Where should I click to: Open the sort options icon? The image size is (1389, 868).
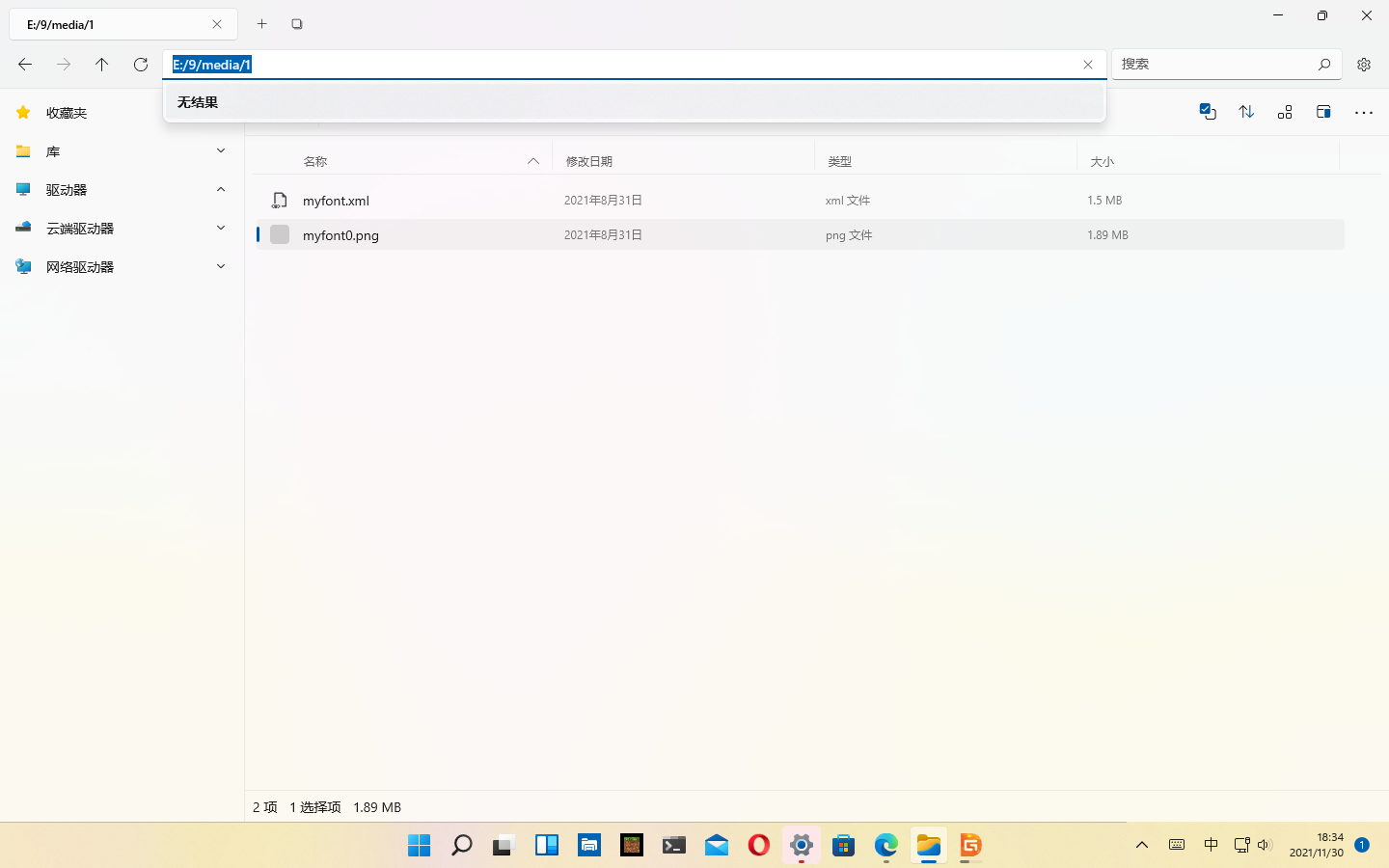[1246, 112]
